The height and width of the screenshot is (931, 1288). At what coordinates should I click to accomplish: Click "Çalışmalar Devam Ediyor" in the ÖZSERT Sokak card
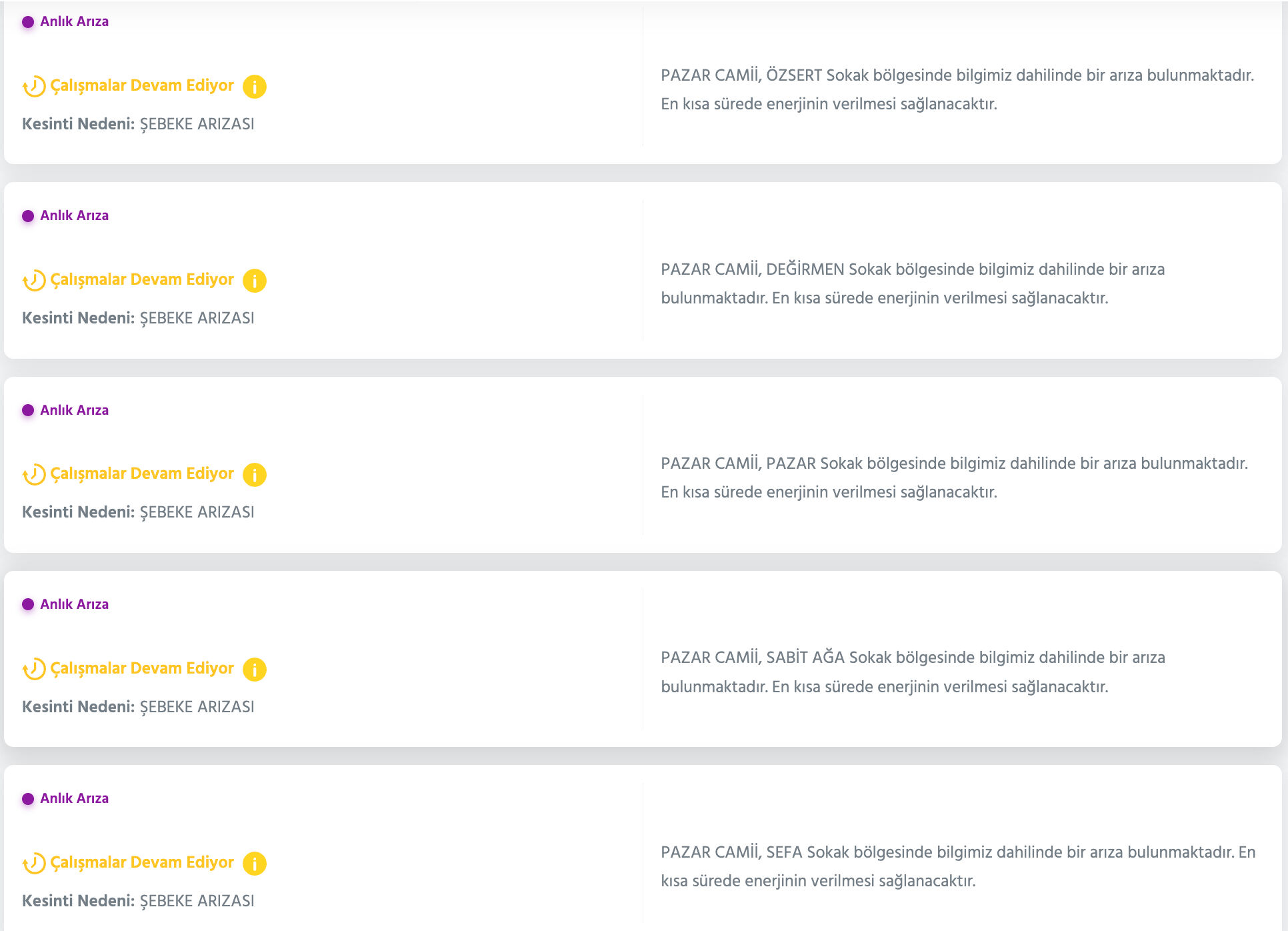[x=142, y=85]
